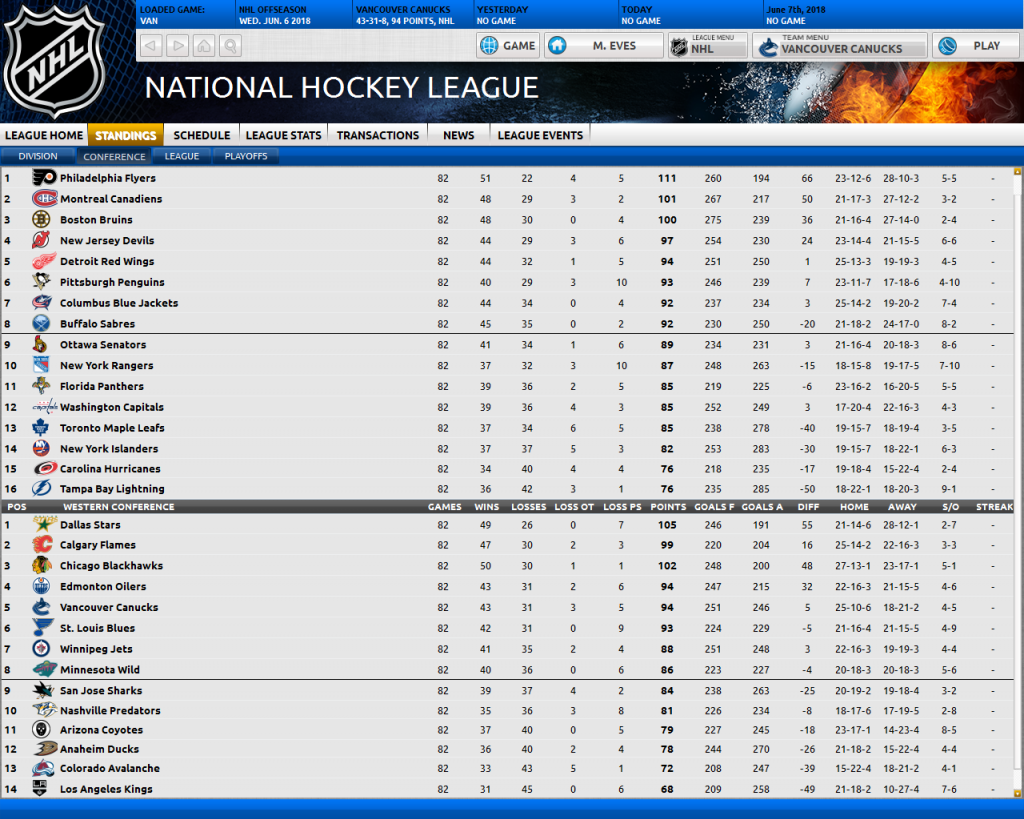1024x819 pixels.
Task: Open the League Stats tab
Action: tap(283, 135)
